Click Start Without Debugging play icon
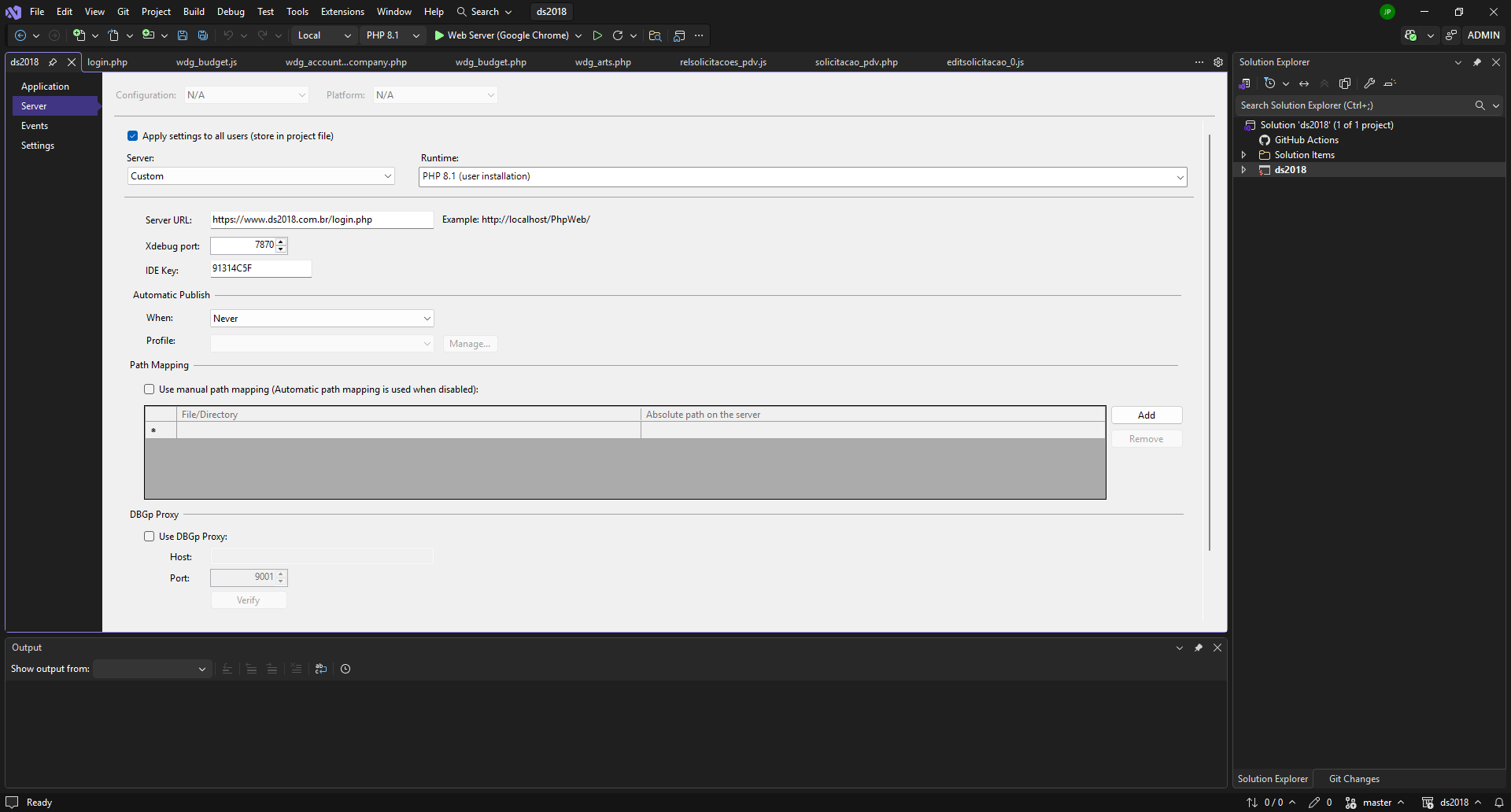 [x=597, y=35]
